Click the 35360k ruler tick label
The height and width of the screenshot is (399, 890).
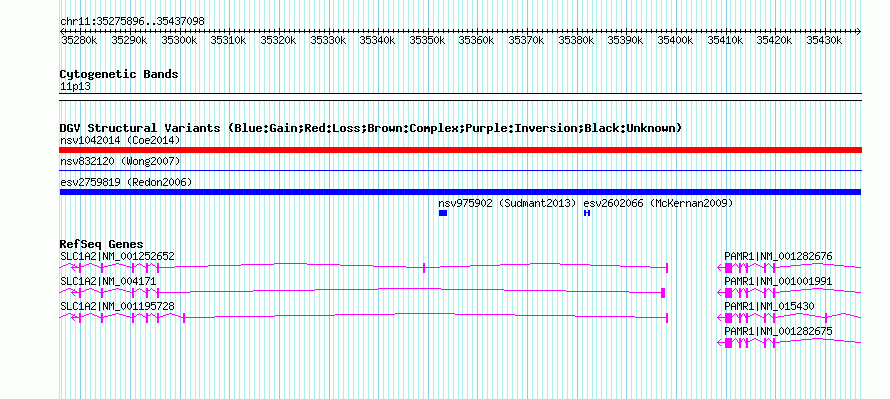477,40
